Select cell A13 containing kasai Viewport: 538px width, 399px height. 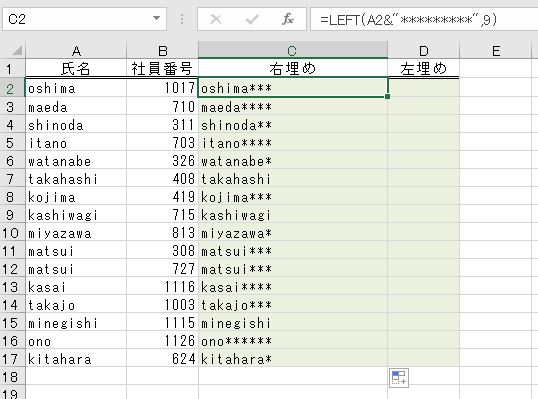[x=76, y=287]
